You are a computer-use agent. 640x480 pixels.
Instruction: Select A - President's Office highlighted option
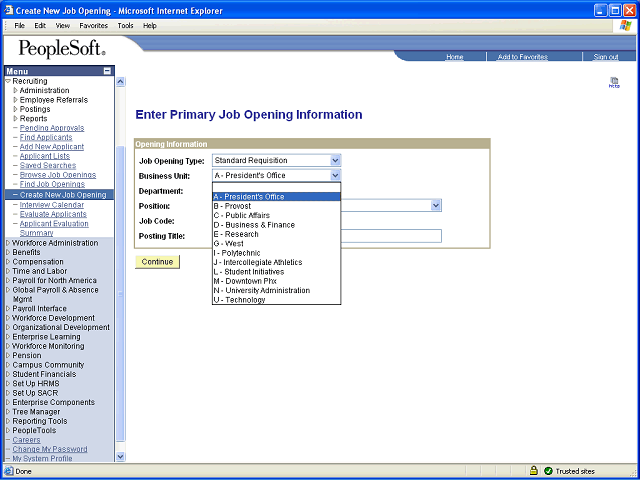point(276,197)
